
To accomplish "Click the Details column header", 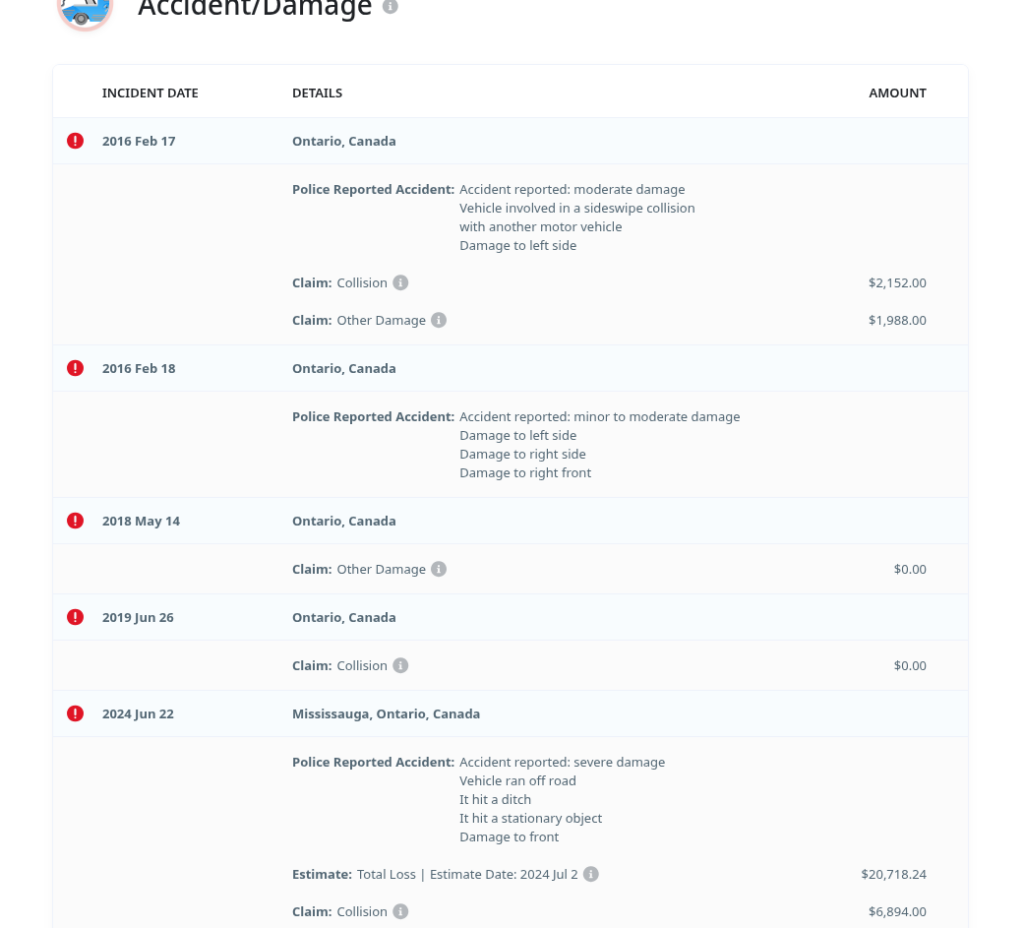I will (317, 93).
